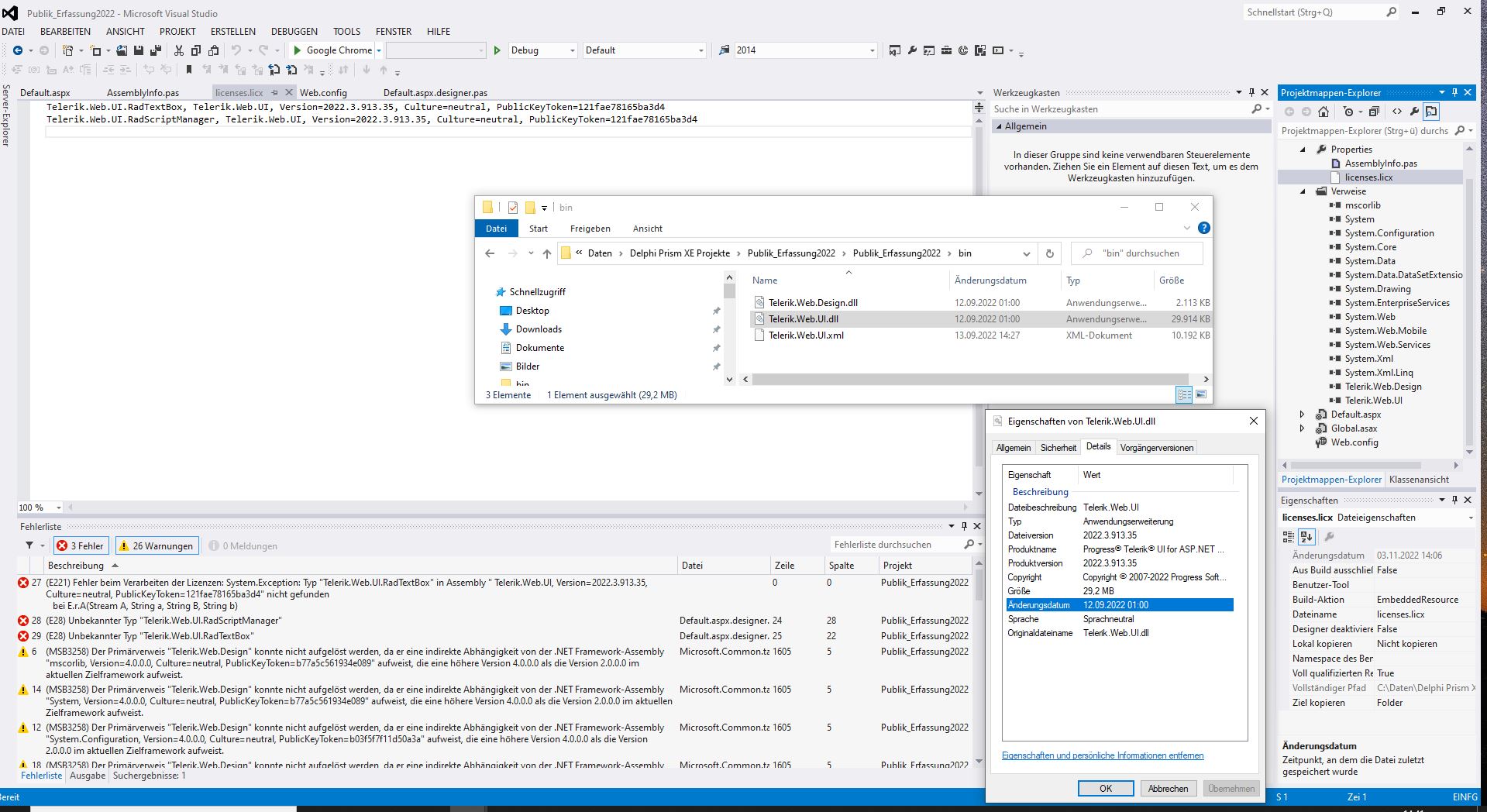Click OK in the Telerik.Web.UI.dll properties dialog

tap(1105, 788)
